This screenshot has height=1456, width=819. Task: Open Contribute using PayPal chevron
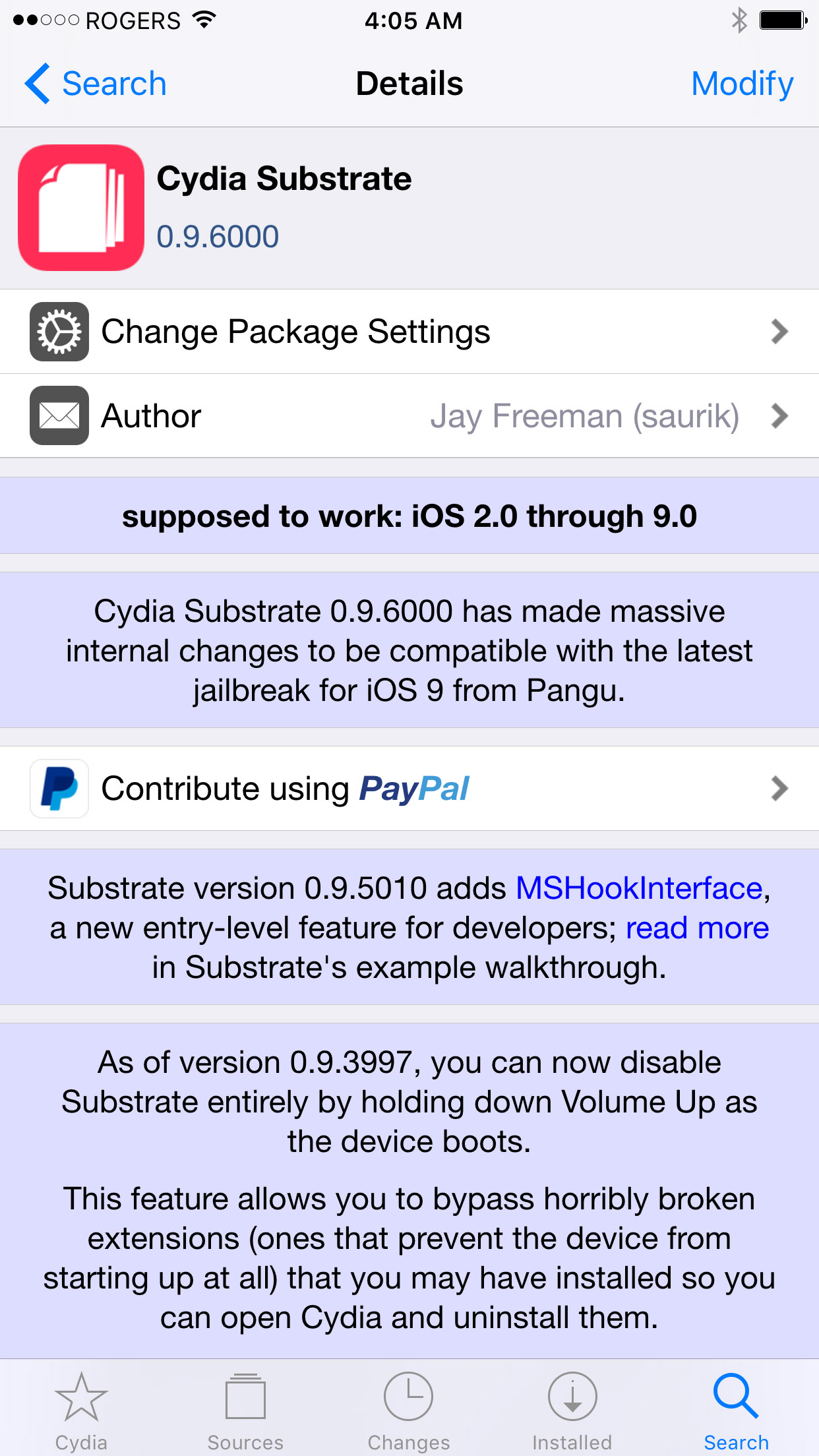pos(779,789)
